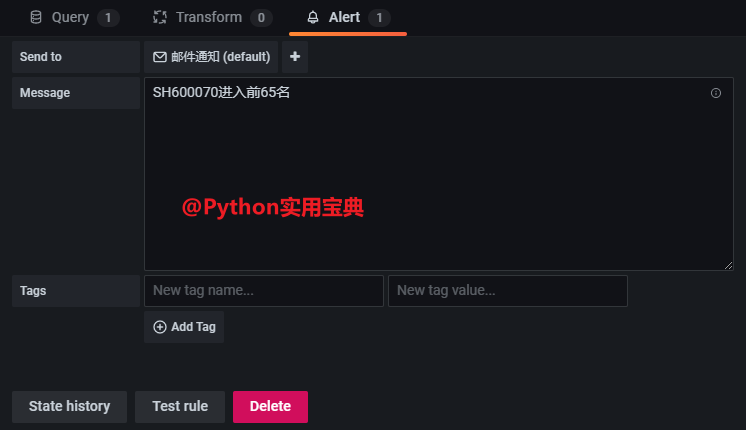Screen dimensions: 746x430
Task: Delete the alert with the red button
Action: click(x=270, y=406)
